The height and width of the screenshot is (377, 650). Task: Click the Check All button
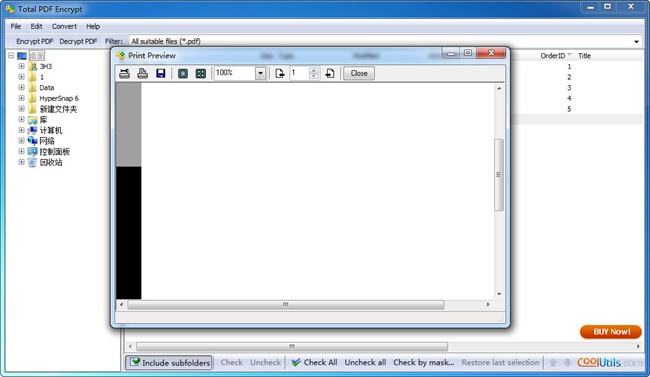[x=314, y=362]
